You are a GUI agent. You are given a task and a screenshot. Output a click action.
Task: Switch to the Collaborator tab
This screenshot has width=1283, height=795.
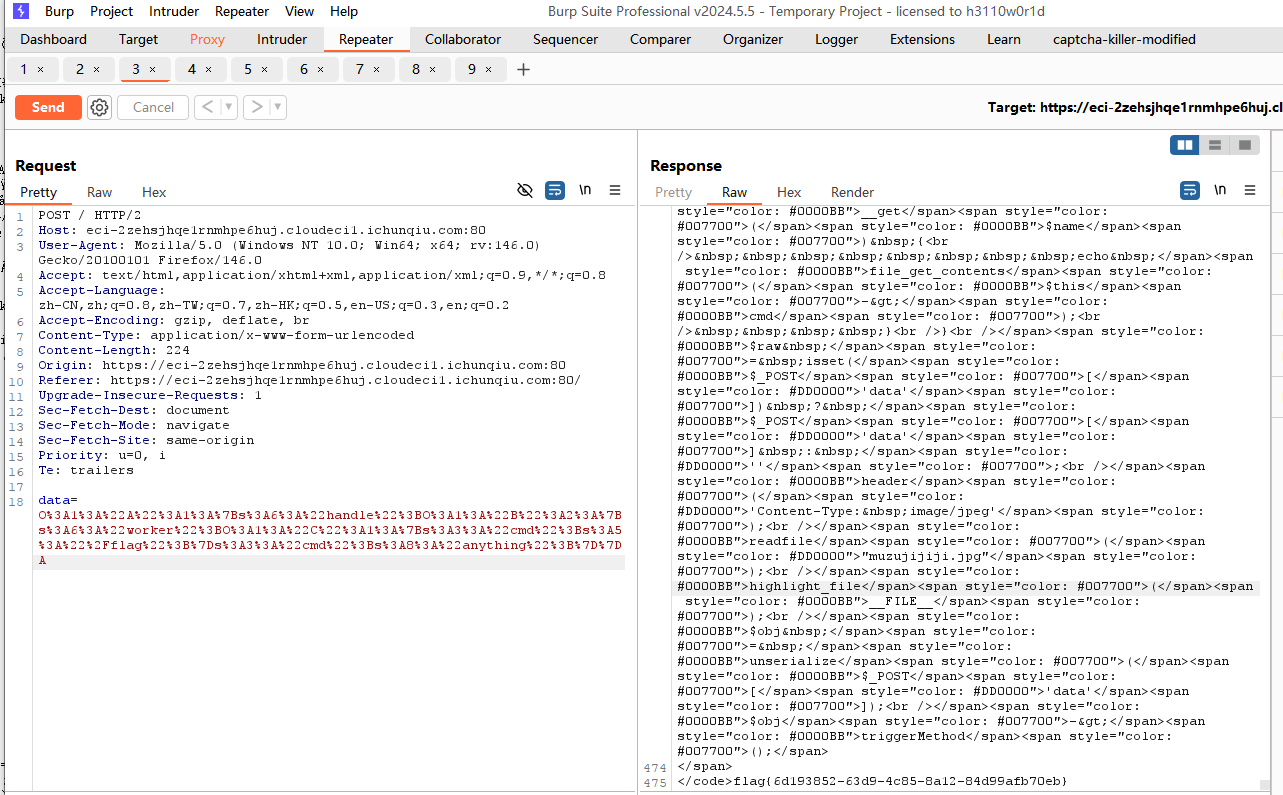point(463,40)
